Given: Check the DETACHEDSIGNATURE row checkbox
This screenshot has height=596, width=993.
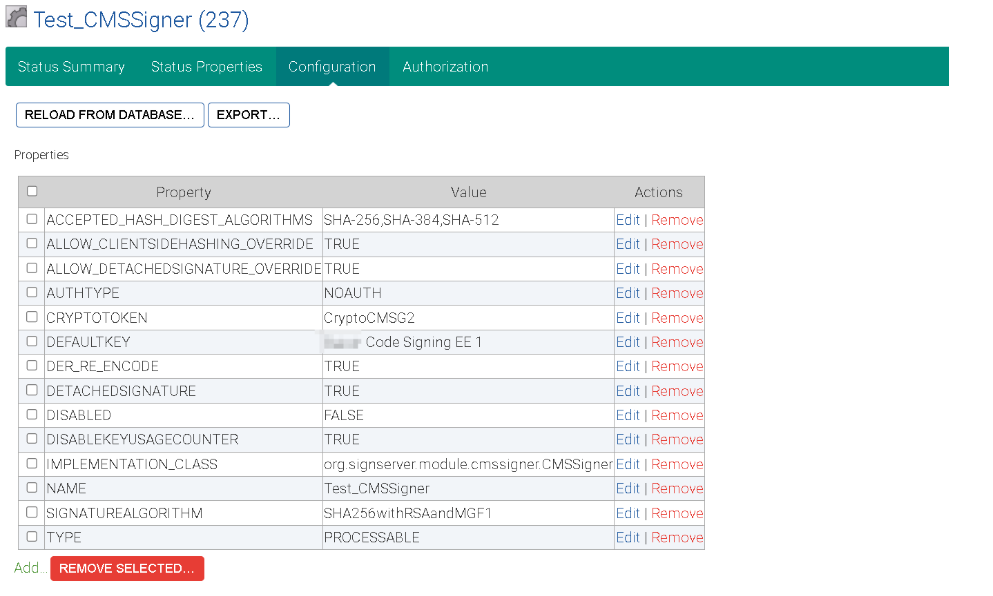Looking at the screenshot, I should pos(32,390).
